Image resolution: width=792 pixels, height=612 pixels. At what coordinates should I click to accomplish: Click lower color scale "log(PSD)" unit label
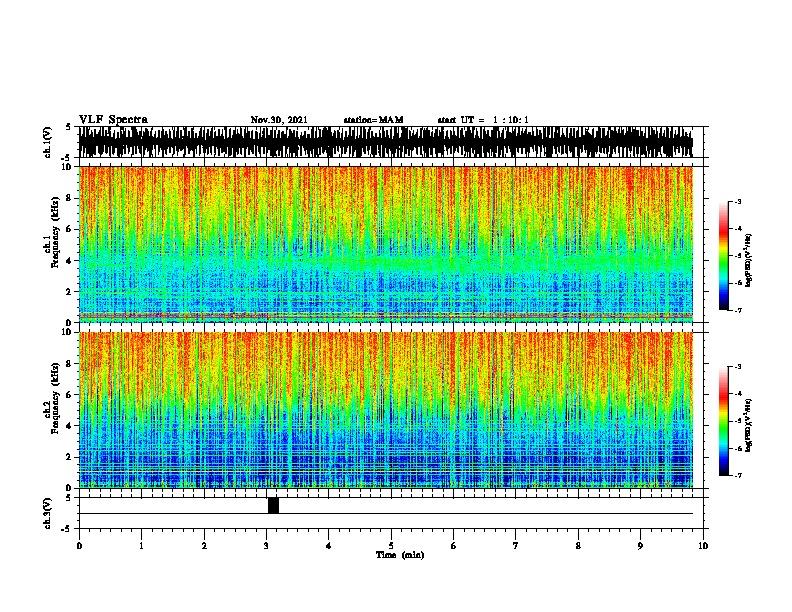pos(749,425)
